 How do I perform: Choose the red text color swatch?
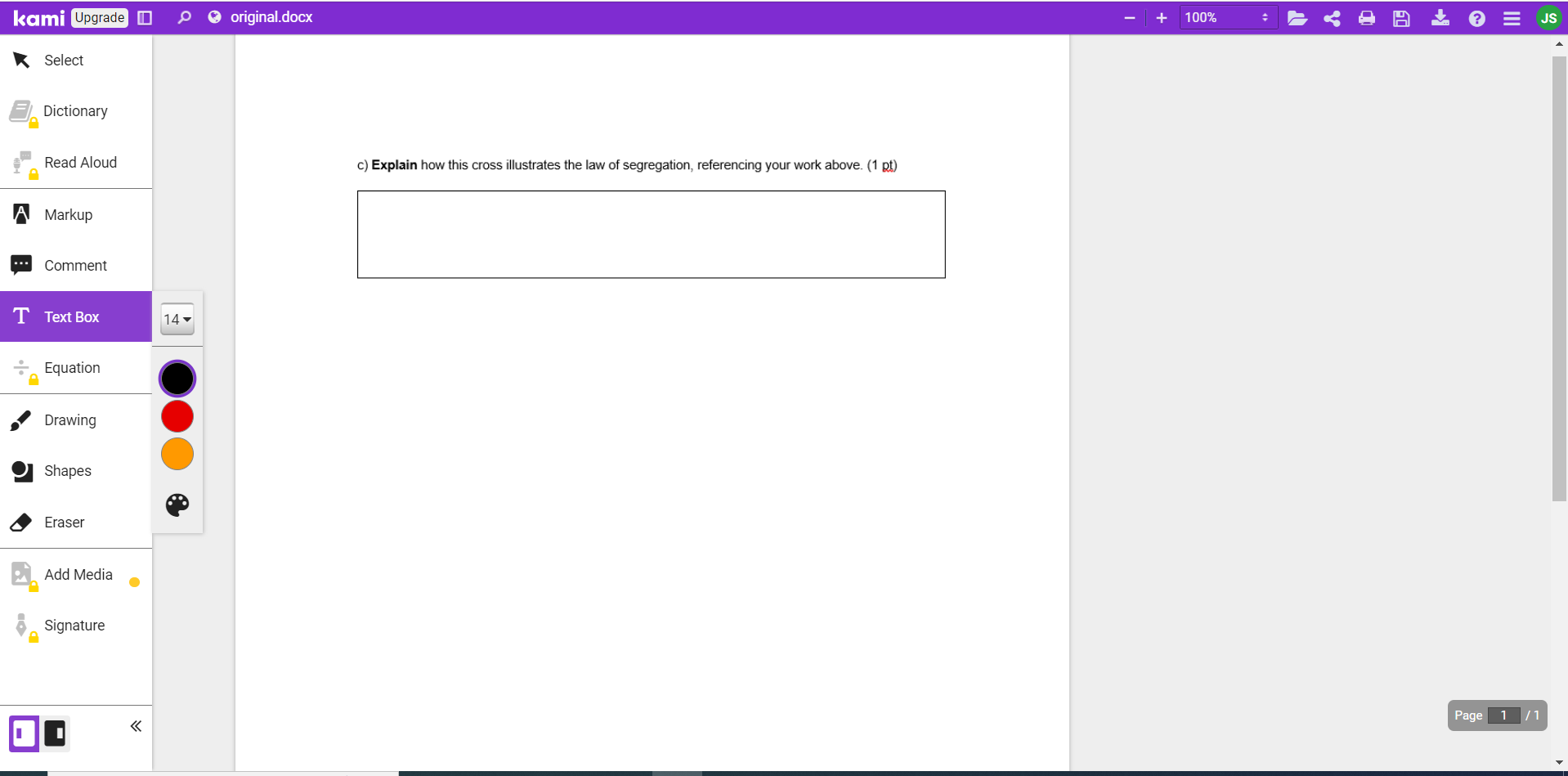[177, 415]
